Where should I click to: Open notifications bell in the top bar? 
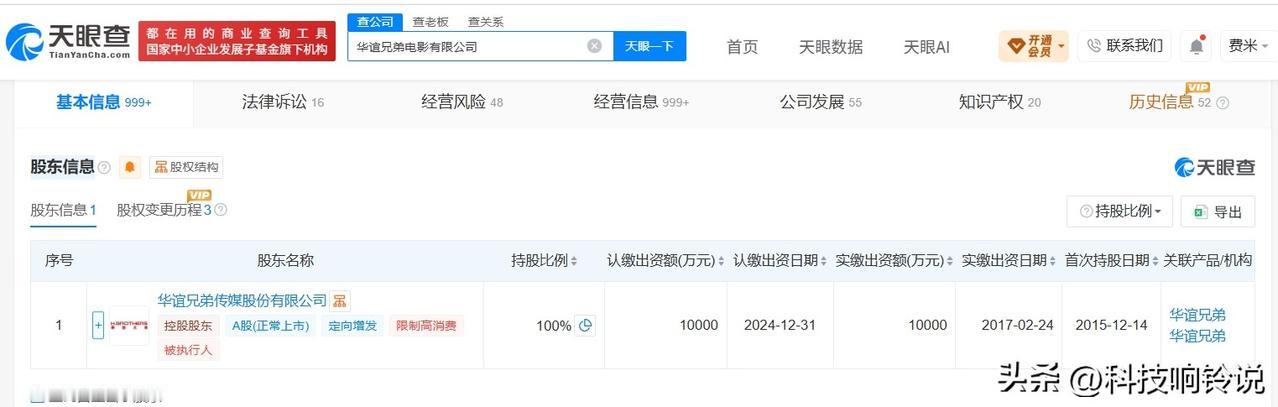click(1196, 46)
